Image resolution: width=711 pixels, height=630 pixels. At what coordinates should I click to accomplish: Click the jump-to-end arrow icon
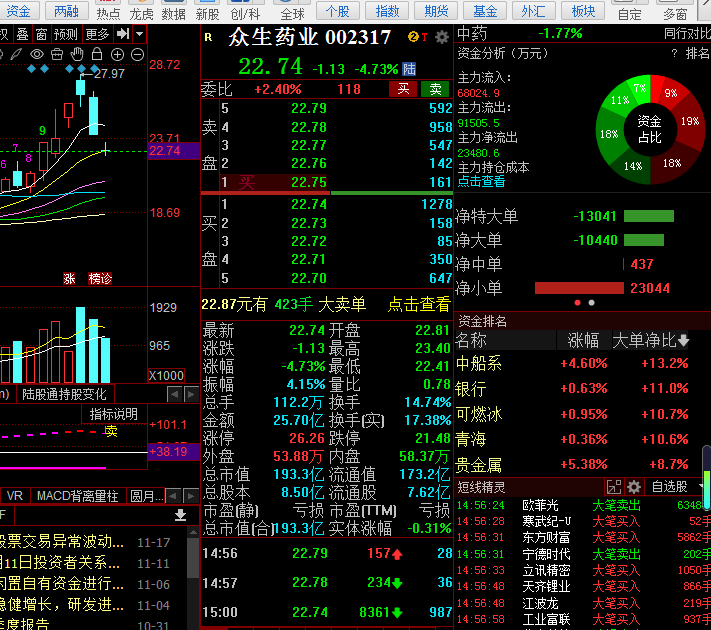point(123,34)
